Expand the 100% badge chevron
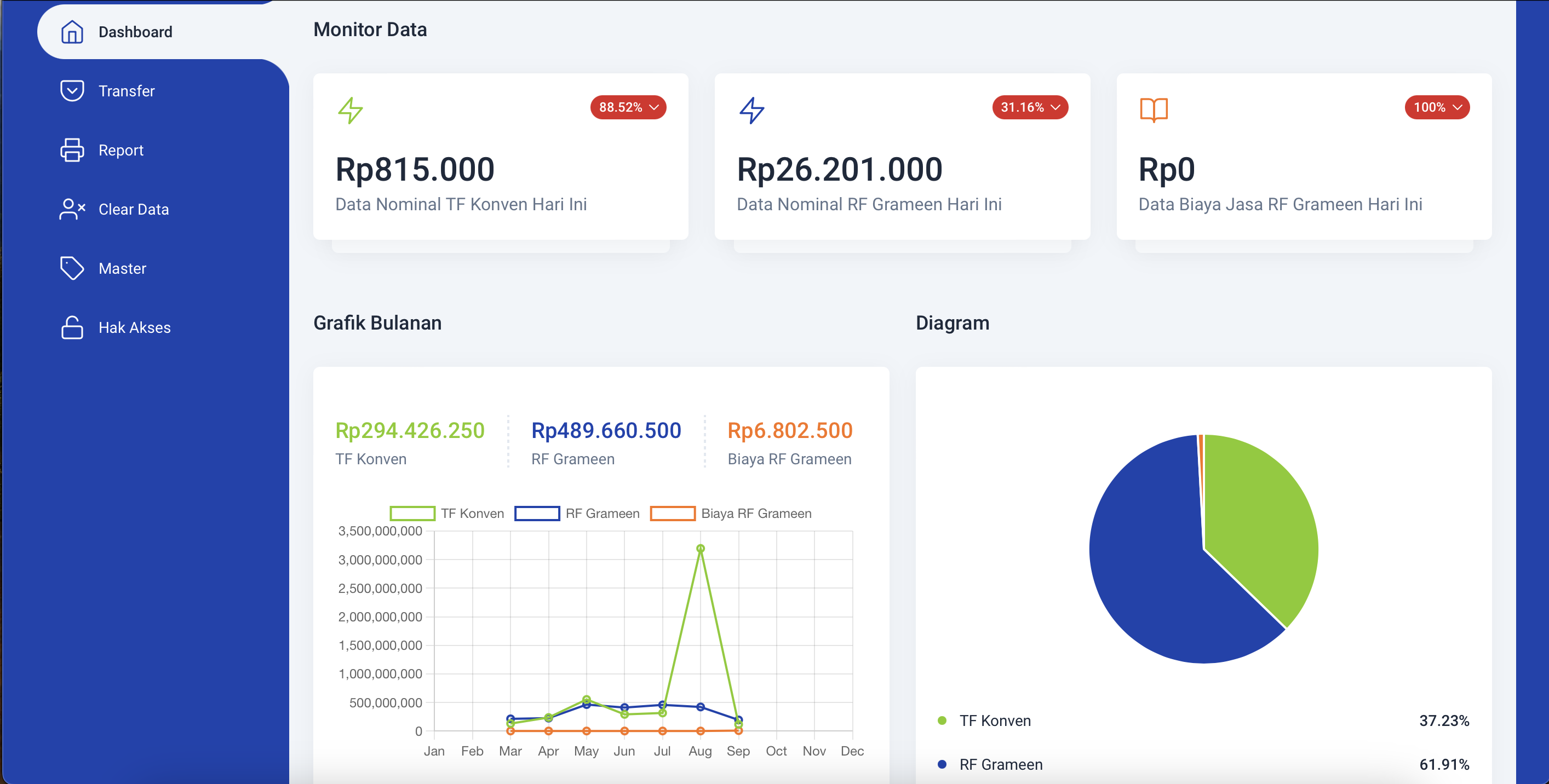 coord(1457,108)
